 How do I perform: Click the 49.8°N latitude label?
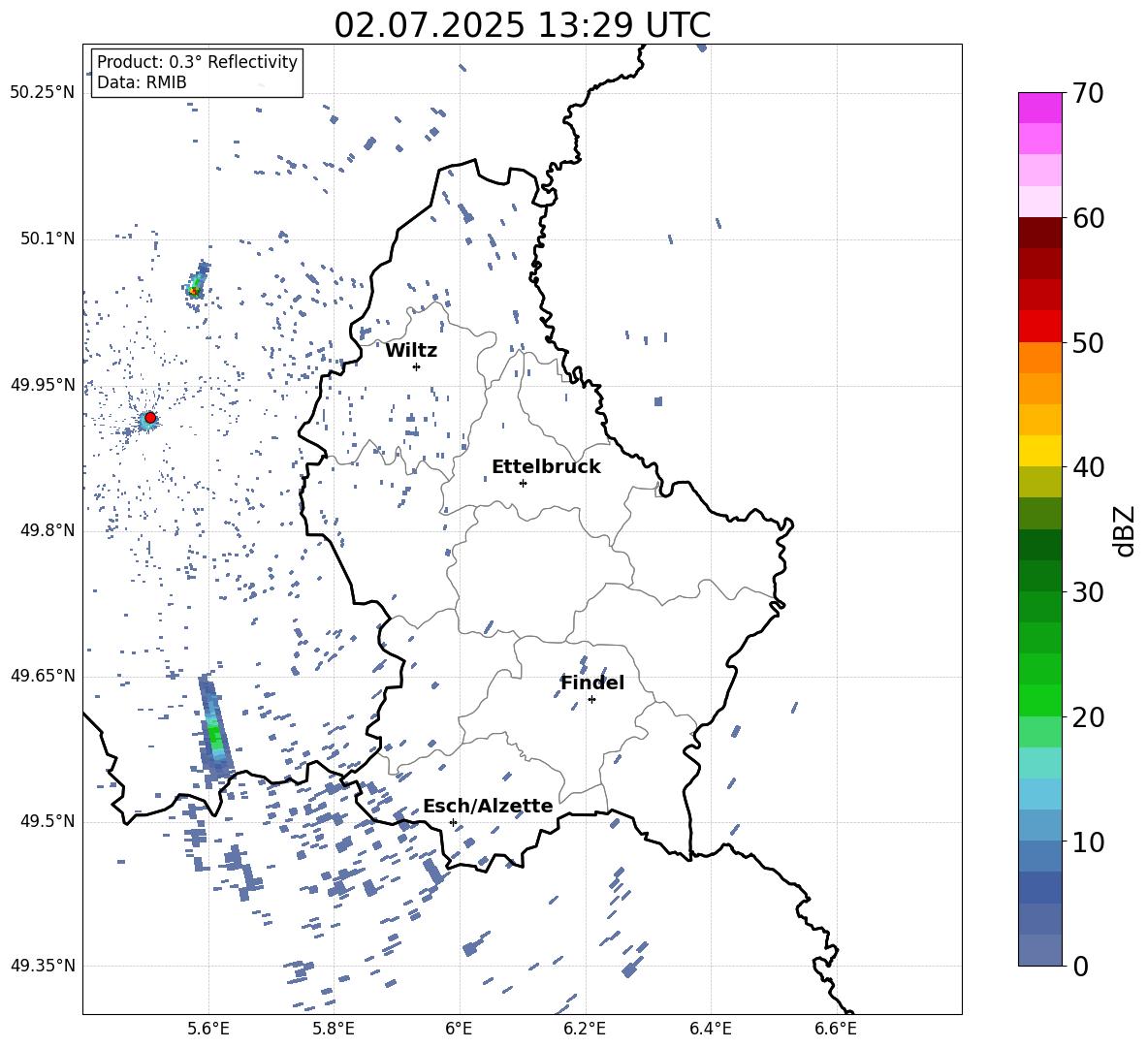point(47,530)
